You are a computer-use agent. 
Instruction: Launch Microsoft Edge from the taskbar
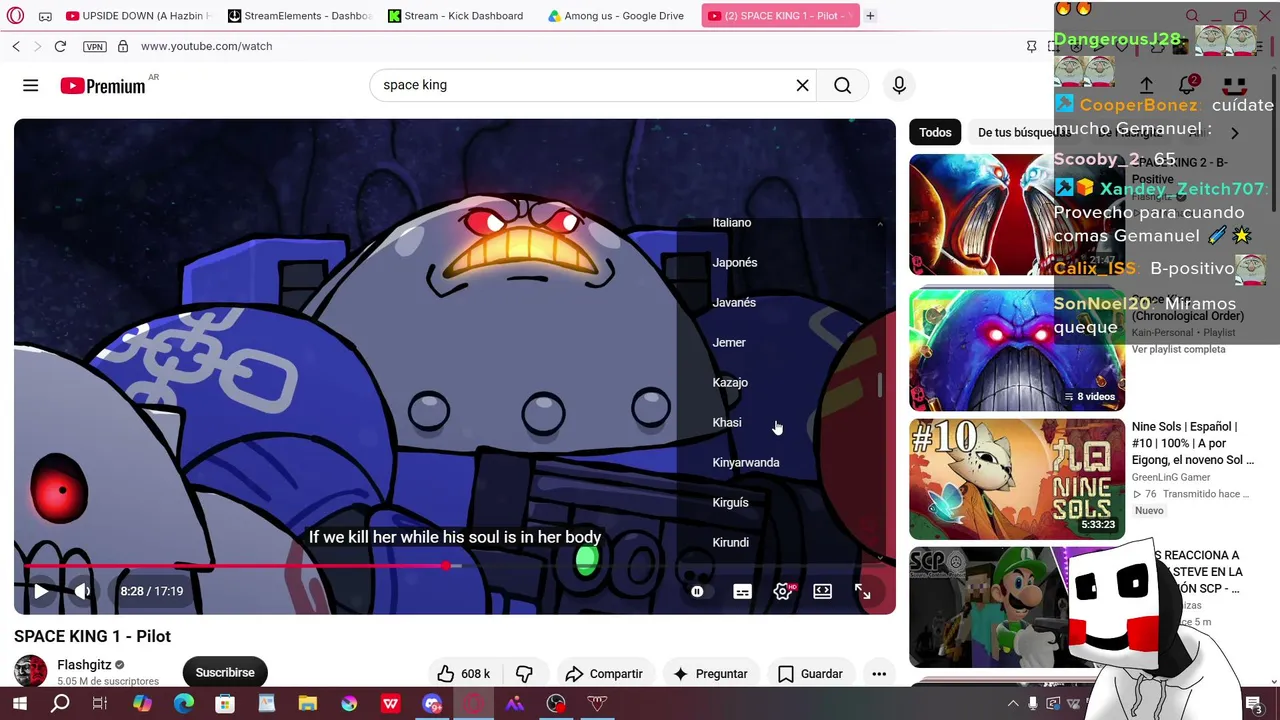click(x=184, y=704)
